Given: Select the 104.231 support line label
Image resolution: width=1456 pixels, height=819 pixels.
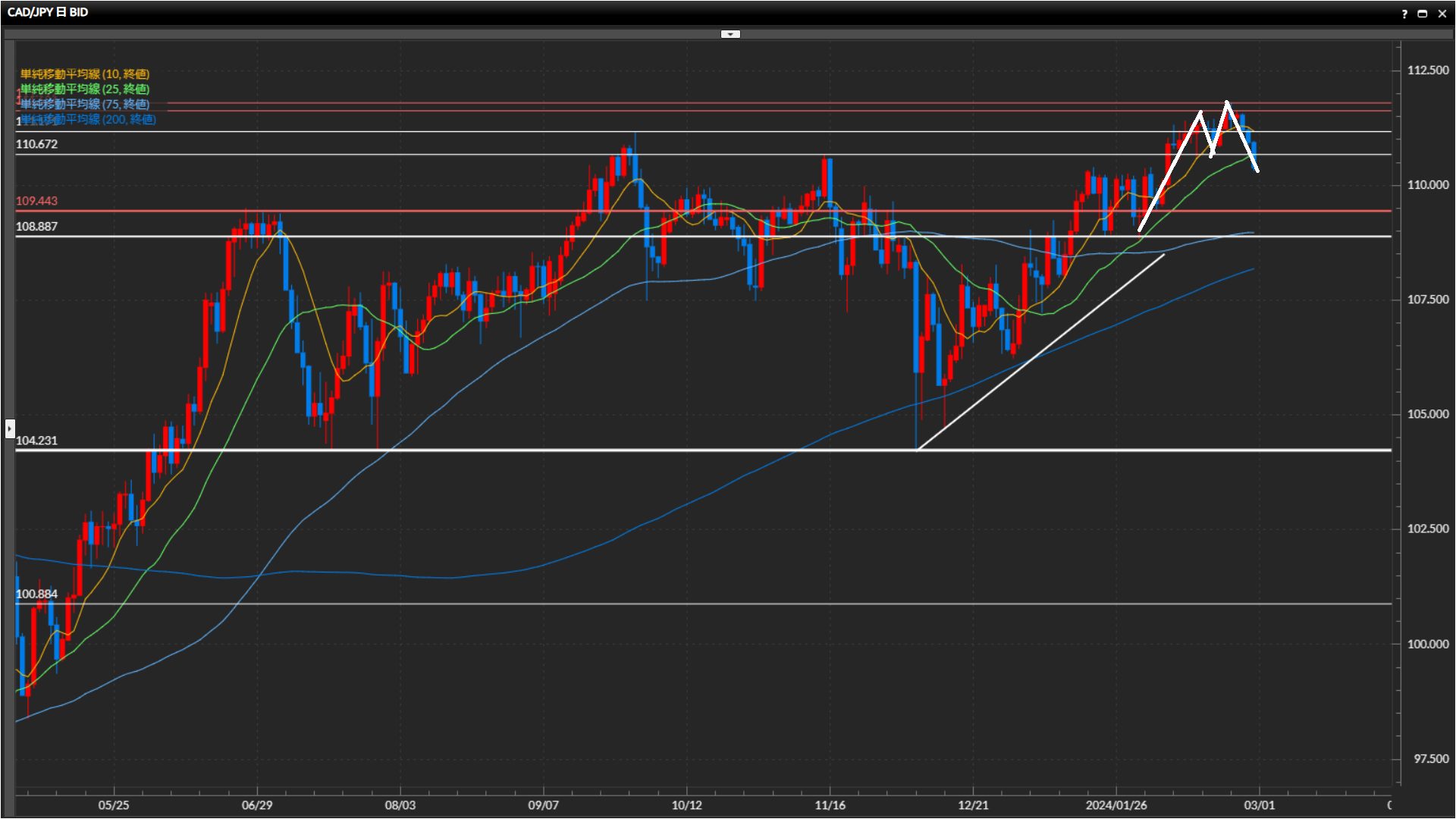Looking at the screenshot, I should (36, 441).
